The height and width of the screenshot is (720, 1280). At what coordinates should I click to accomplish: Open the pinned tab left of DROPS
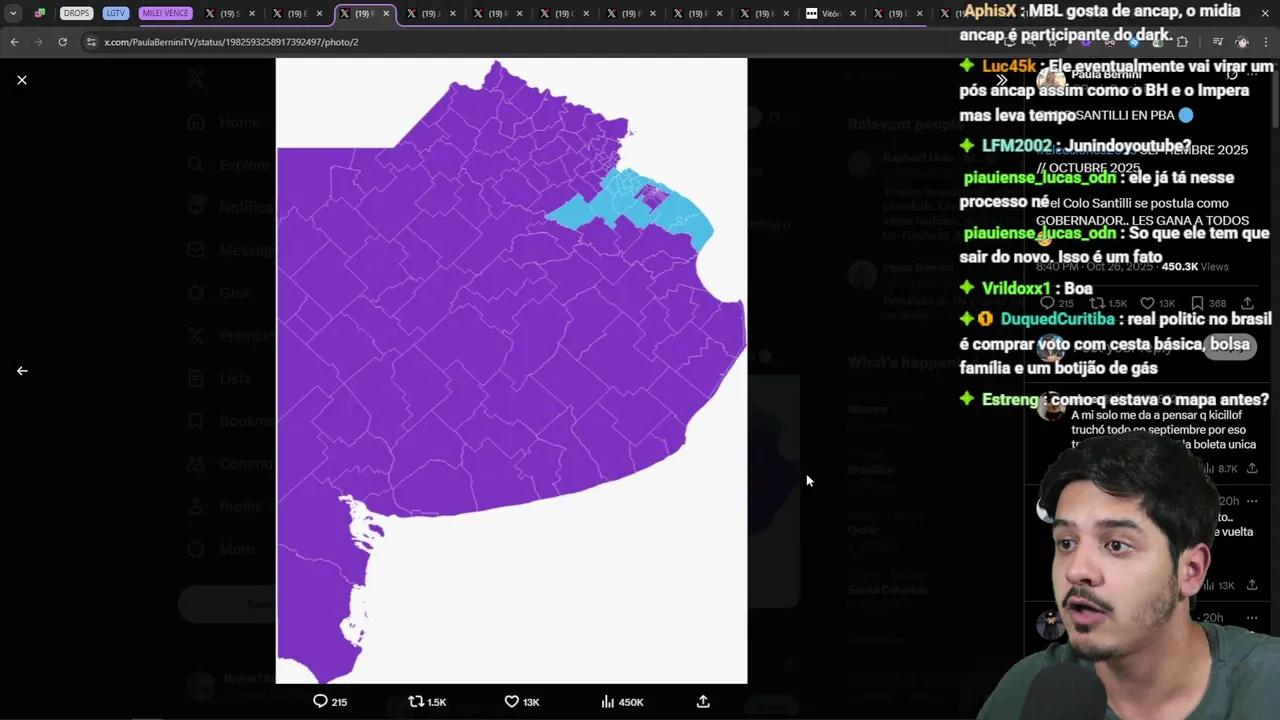click(40, 13)
